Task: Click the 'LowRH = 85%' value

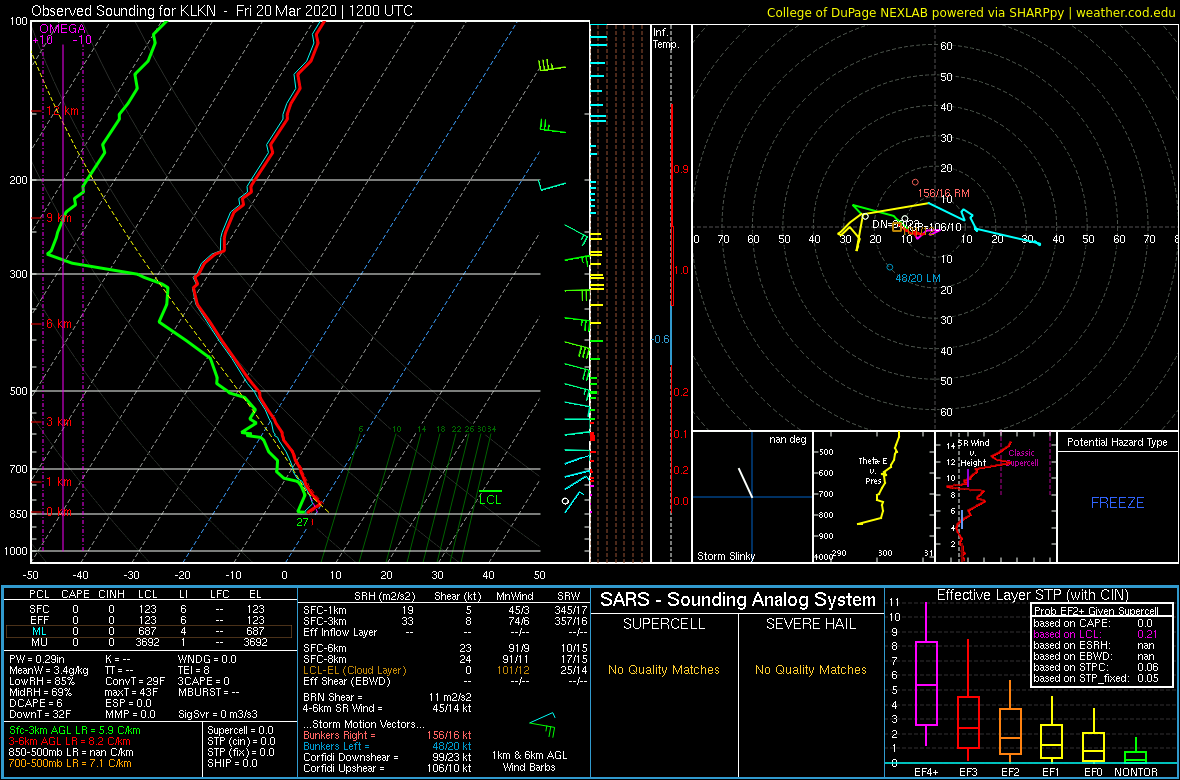Action: click(x=41, y=681)
